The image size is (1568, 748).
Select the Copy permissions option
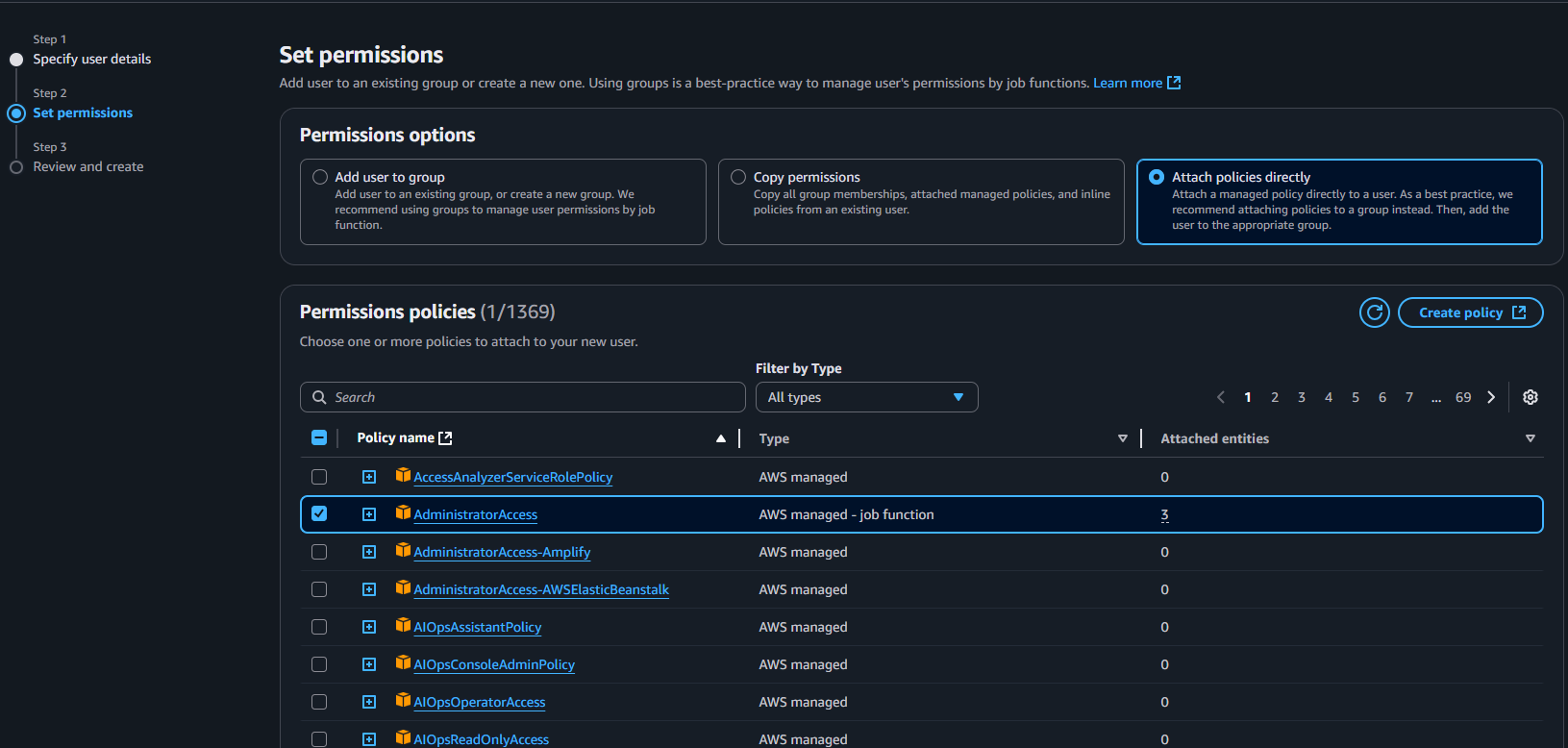coord(738,177)
